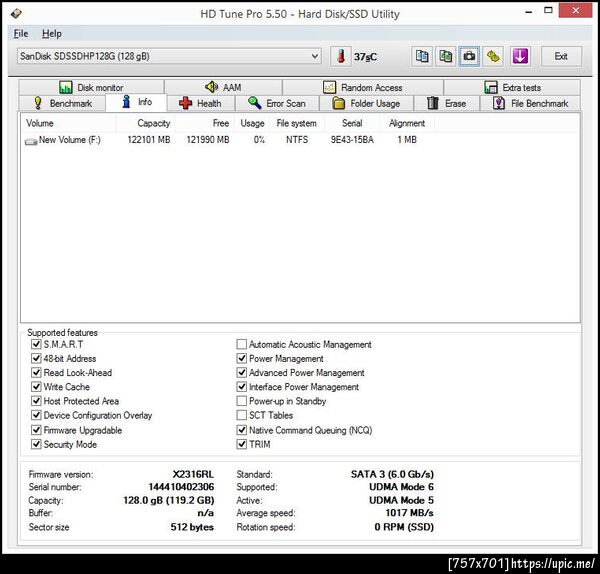Switch to the Error Scan tab

tap(277, 103)
